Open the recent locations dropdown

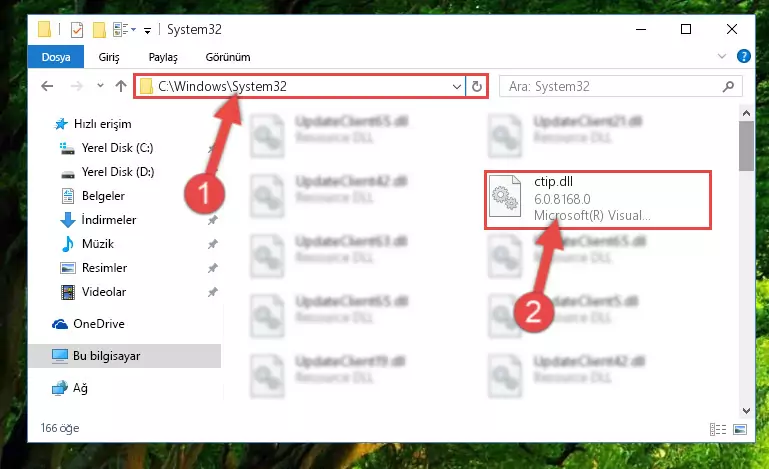click(x=100, y=86)
